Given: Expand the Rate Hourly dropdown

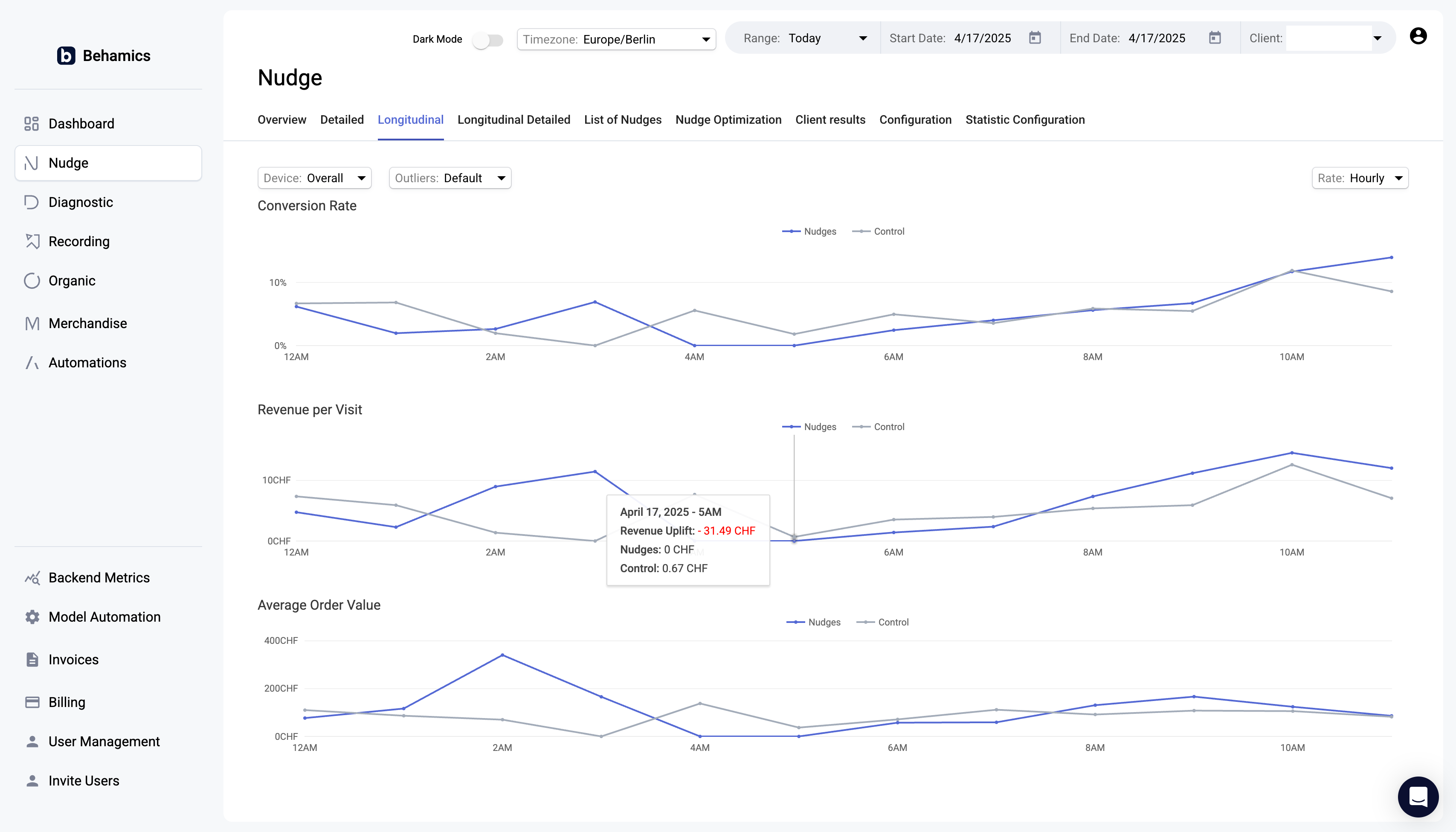Looking at the screenshot, I should coord(1360,178).
